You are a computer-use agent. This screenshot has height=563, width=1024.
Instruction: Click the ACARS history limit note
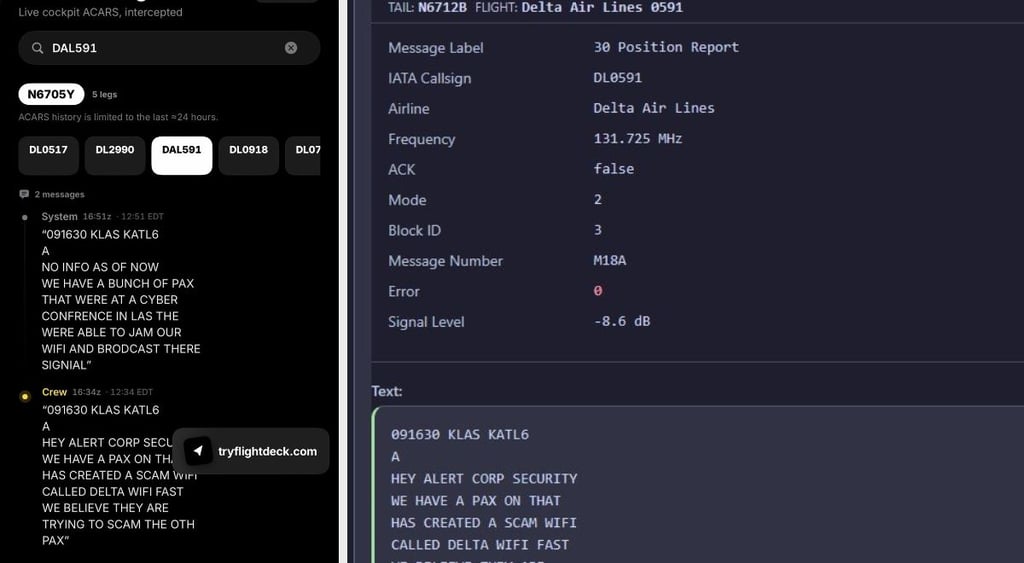118,117
